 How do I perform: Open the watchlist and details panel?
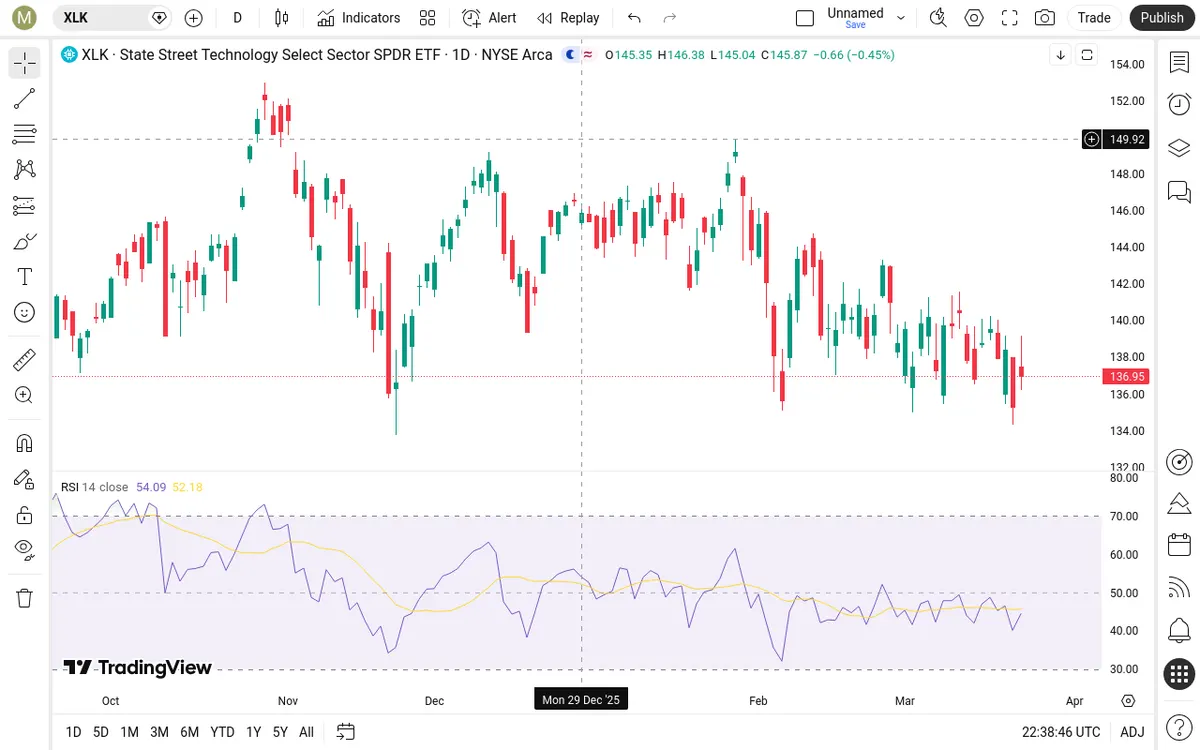(1179, 62)
